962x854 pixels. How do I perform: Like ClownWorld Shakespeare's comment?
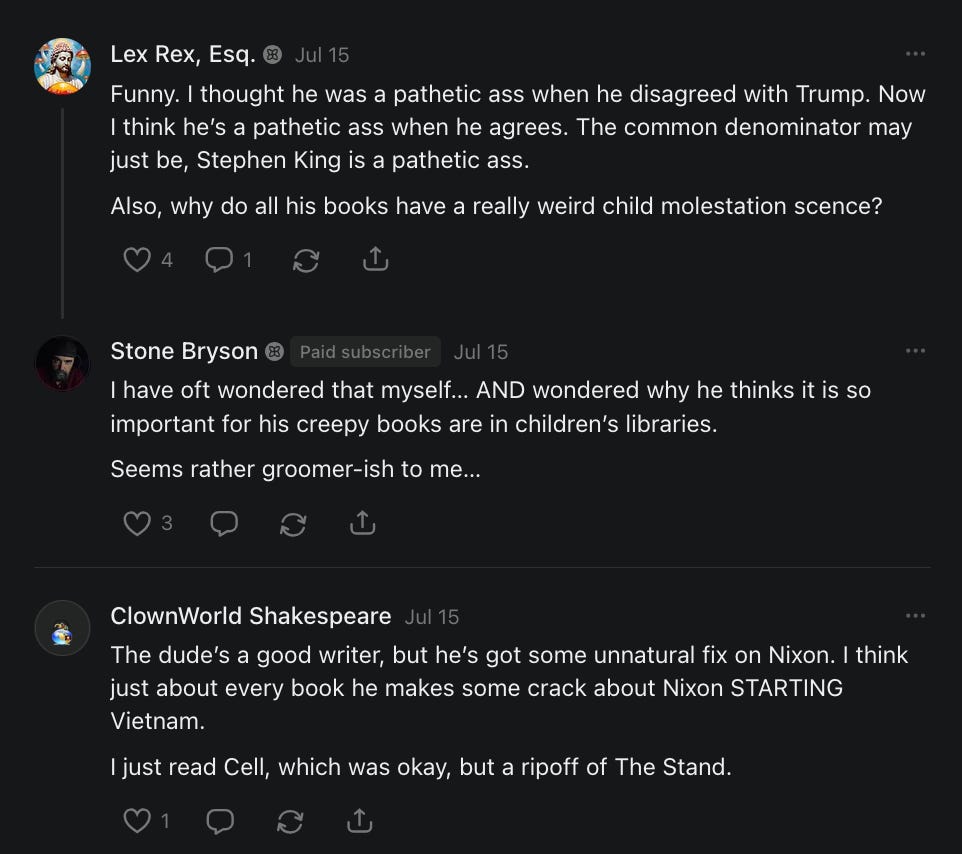click(135, 821)
